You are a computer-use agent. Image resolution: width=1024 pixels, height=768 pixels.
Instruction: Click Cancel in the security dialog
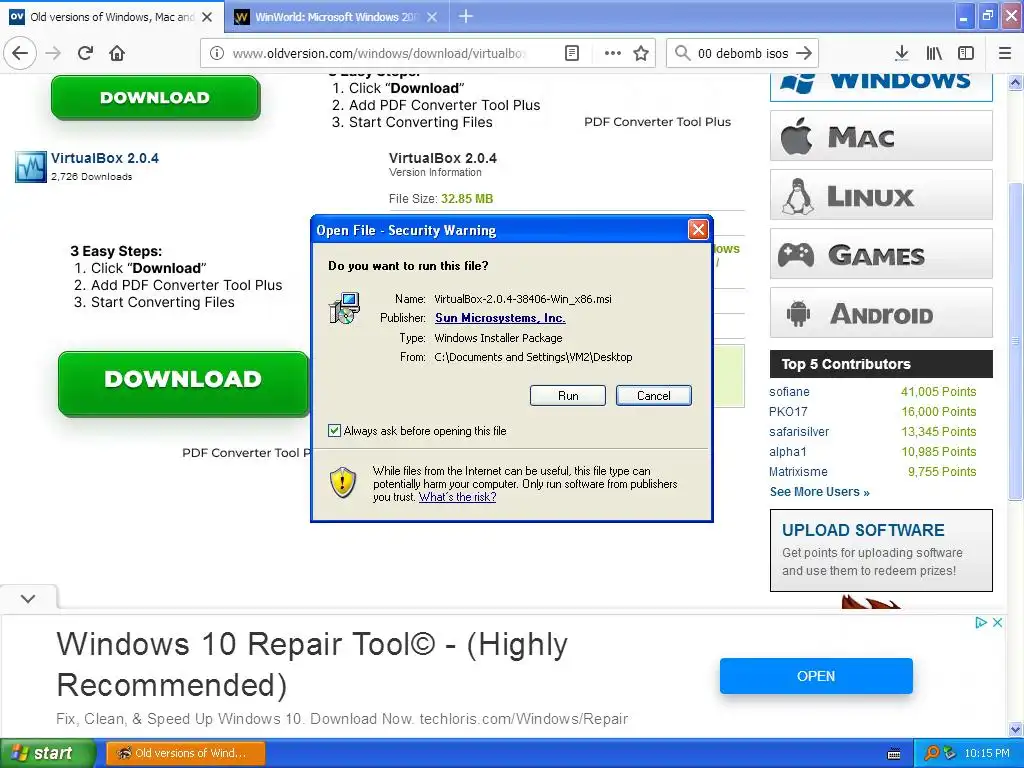[x=654, y=396]
